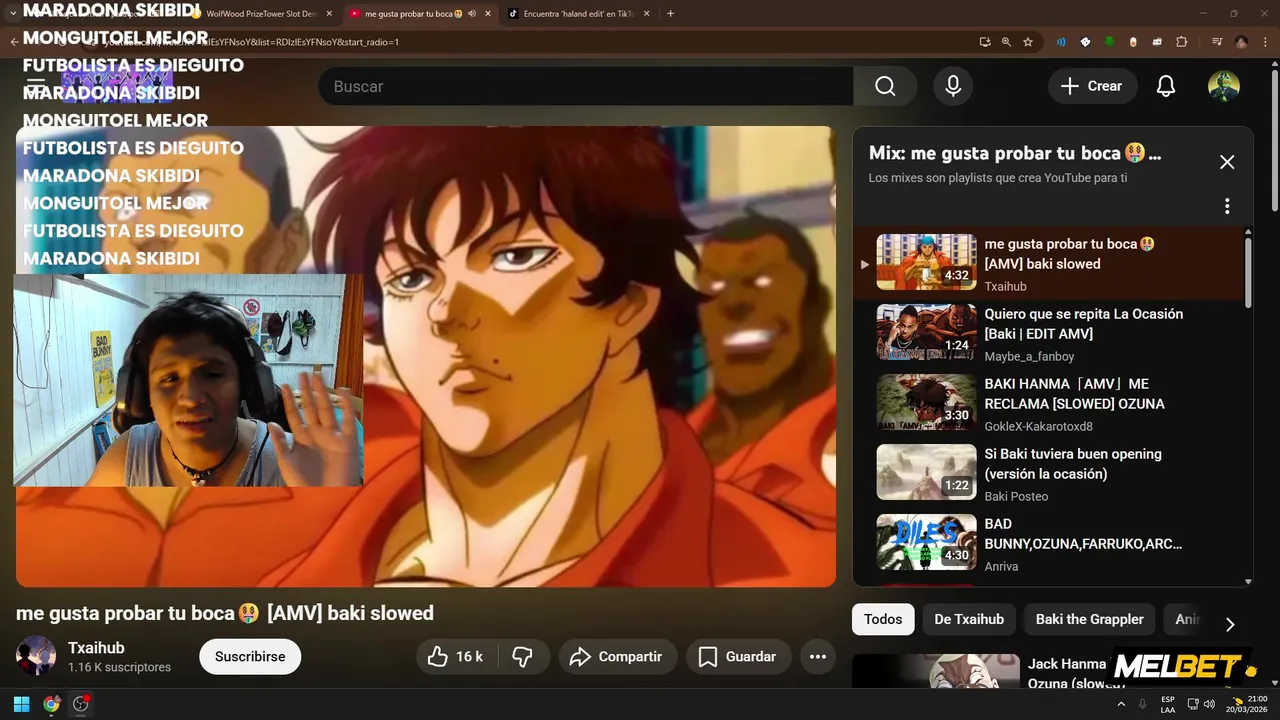Switch to the TikTok 'haland edit' tab
Viewport: 1280px width, 720px height.
coord(580,14)
